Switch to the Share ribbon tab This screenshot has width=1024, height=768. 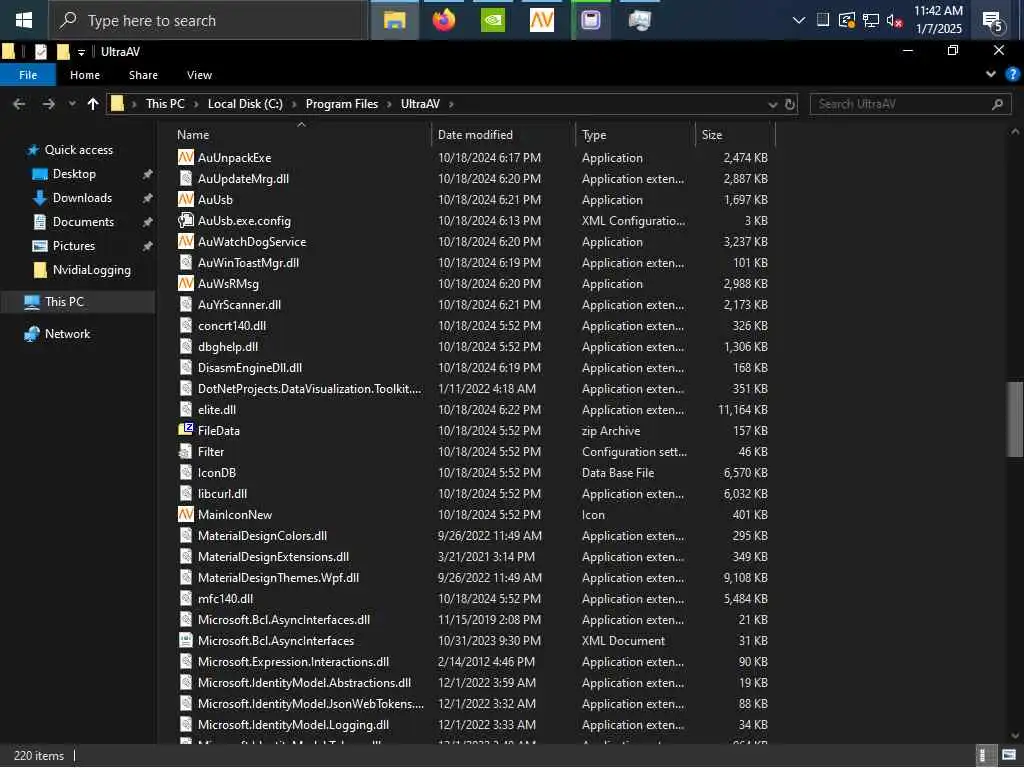[x=143, y=74]
